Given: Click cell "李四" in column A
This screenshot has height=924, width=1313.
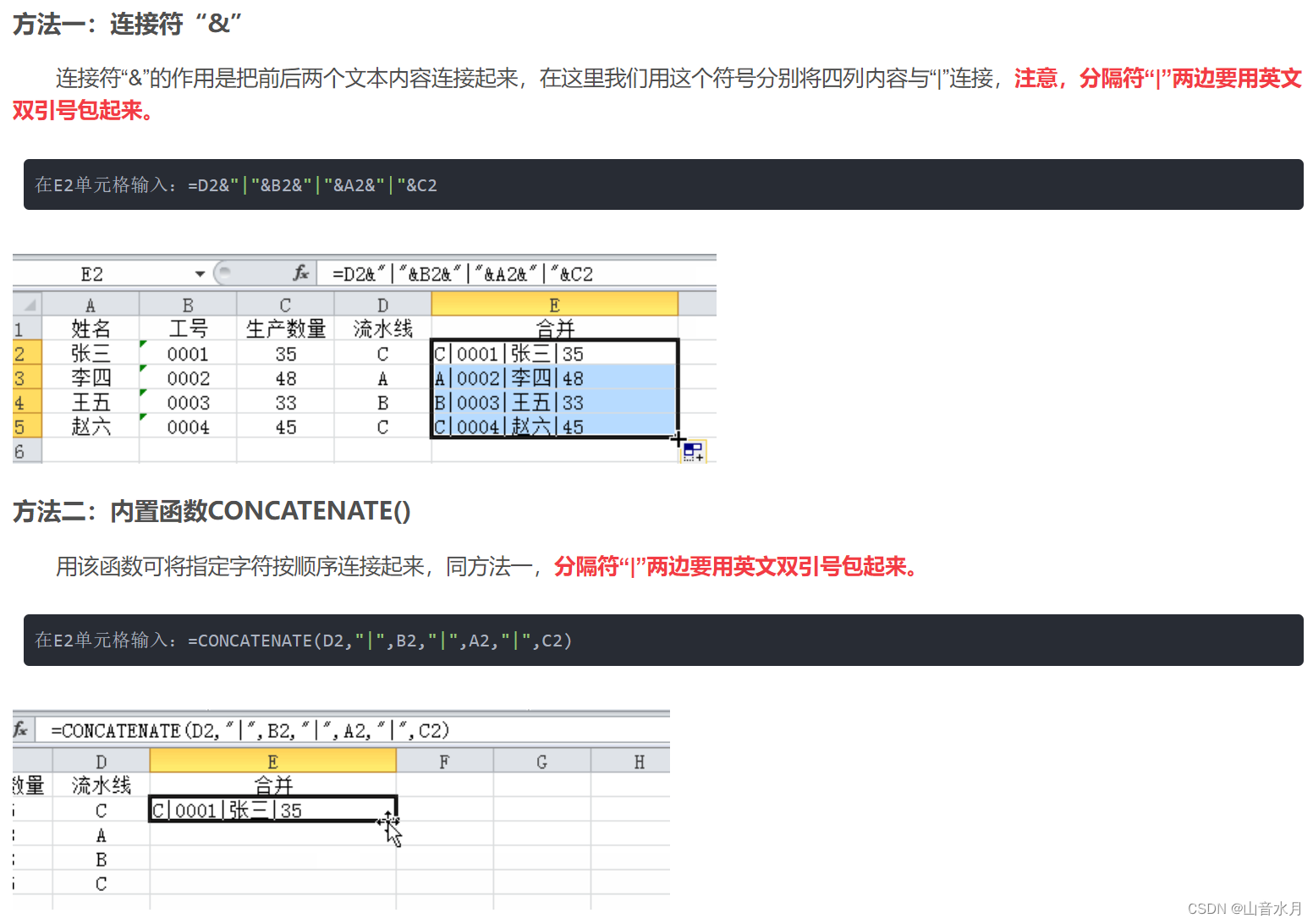Looking at the screenshot, I should point(91,377).
